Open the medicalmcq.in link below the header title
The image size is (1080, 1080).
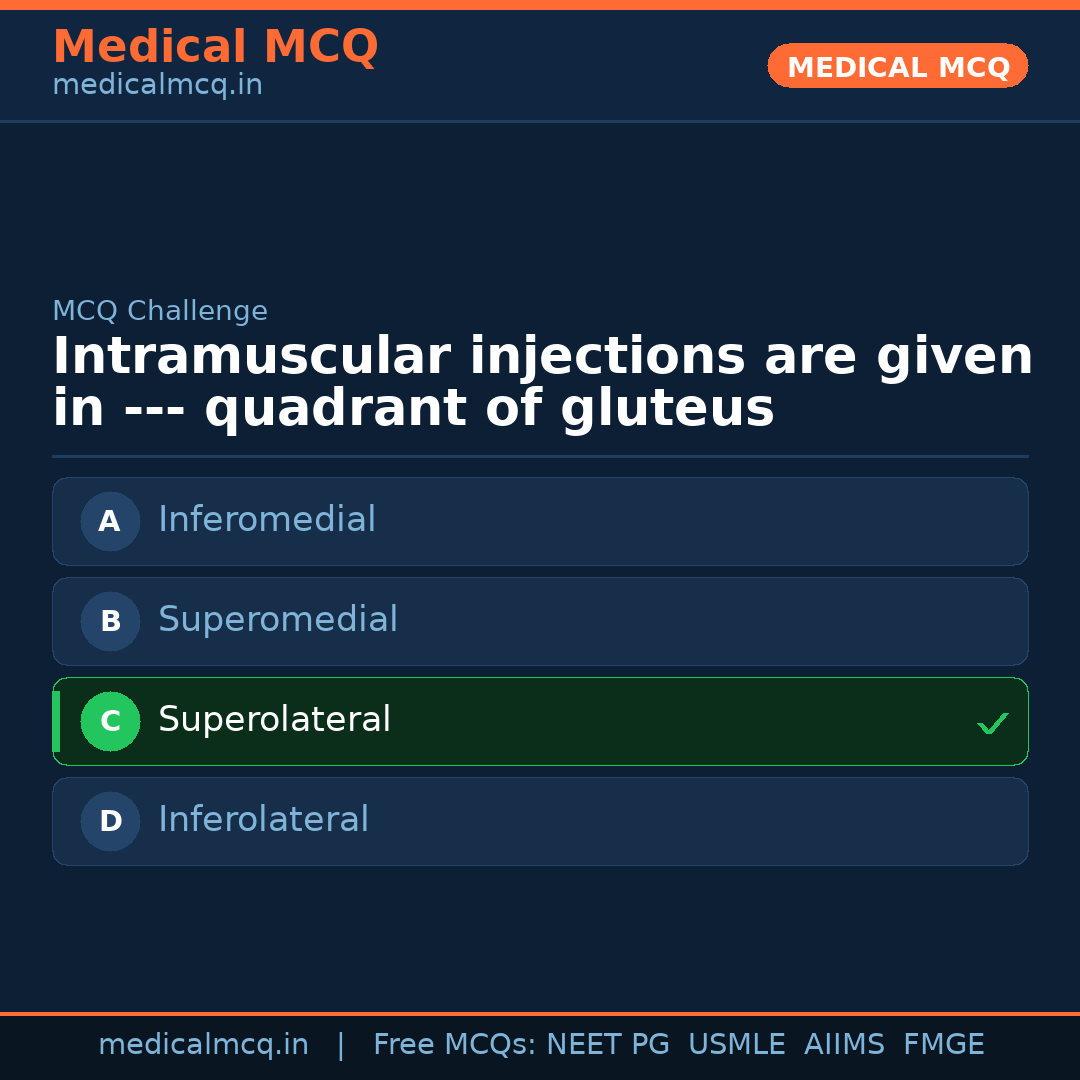coord(157,86)
